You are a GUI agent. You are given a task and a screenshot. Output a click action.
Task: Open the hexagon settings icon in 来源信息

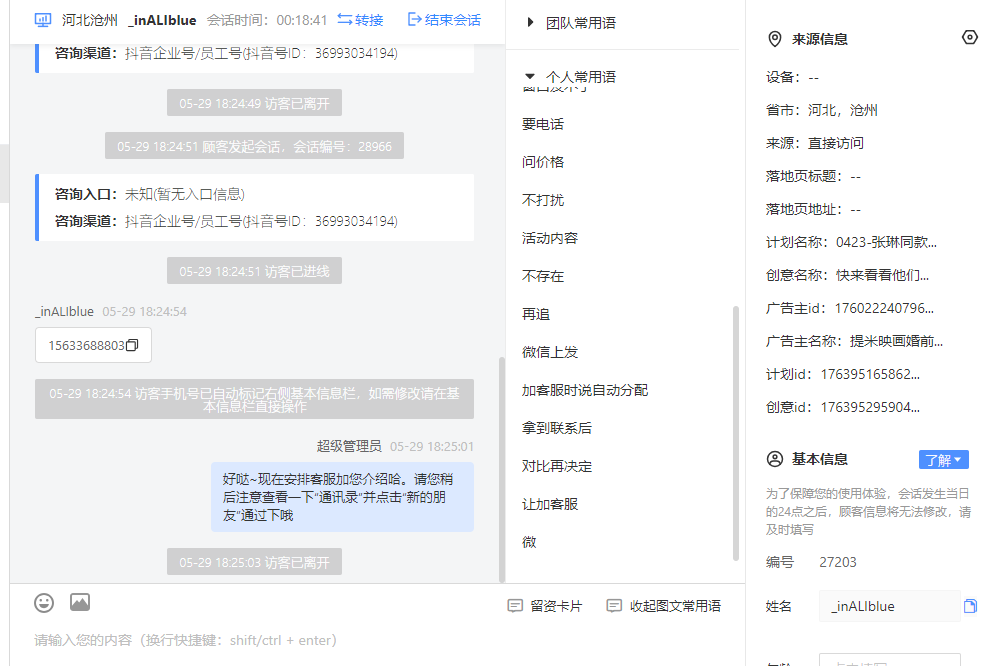(969, 38)
